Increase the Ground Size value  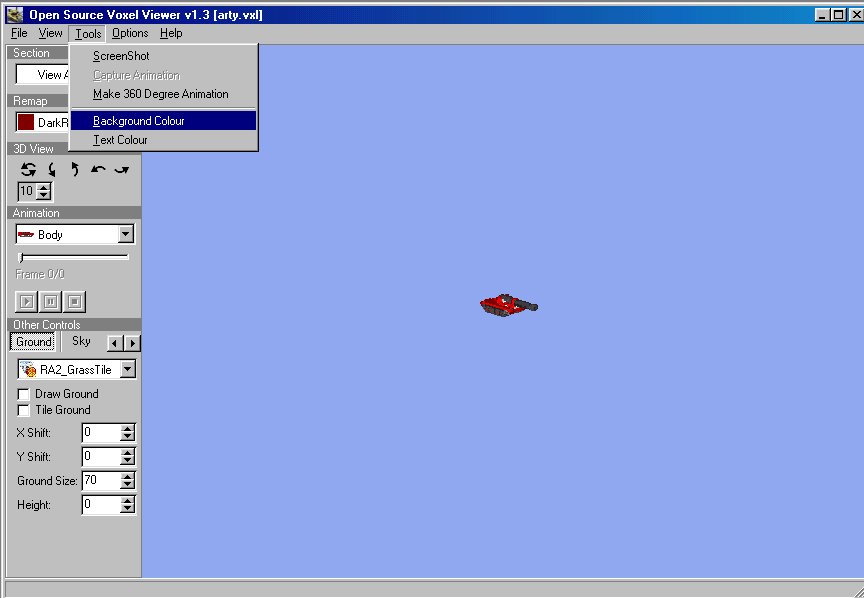point(127,476)
